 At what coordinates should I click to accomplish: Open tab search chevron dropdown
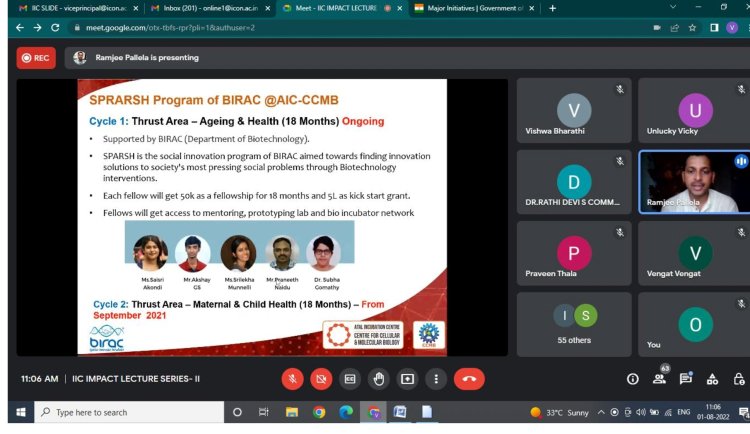click(x=673, y=7)
